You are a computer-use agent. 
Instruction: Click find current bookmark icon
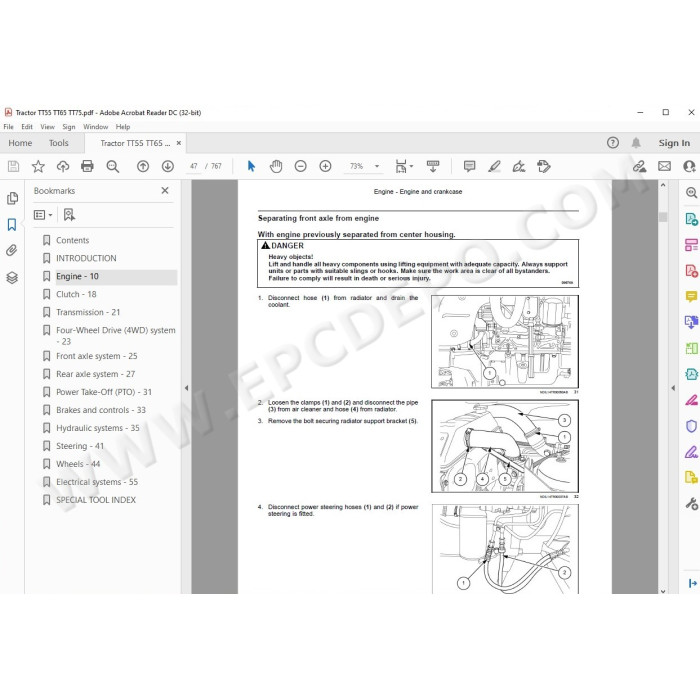tap(69, 215)
